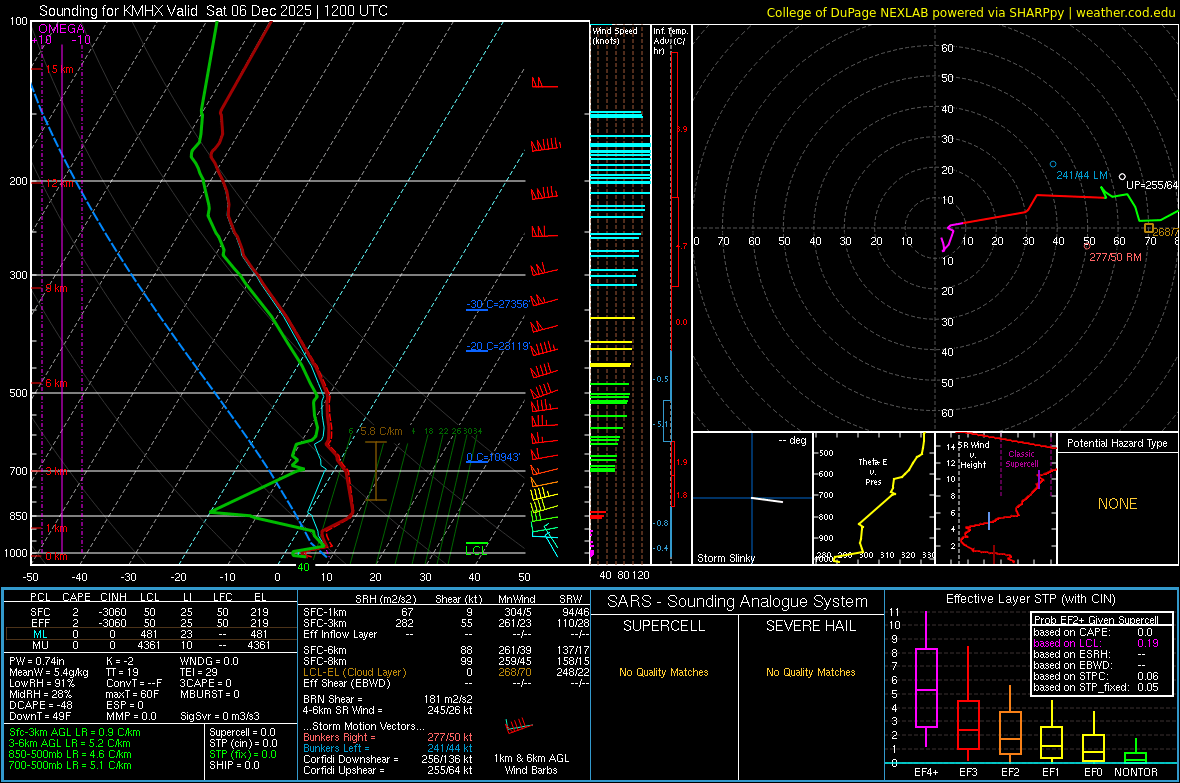Select the EFF parcel row
This screenshot has height=783, width=1180.
[151, 623]
